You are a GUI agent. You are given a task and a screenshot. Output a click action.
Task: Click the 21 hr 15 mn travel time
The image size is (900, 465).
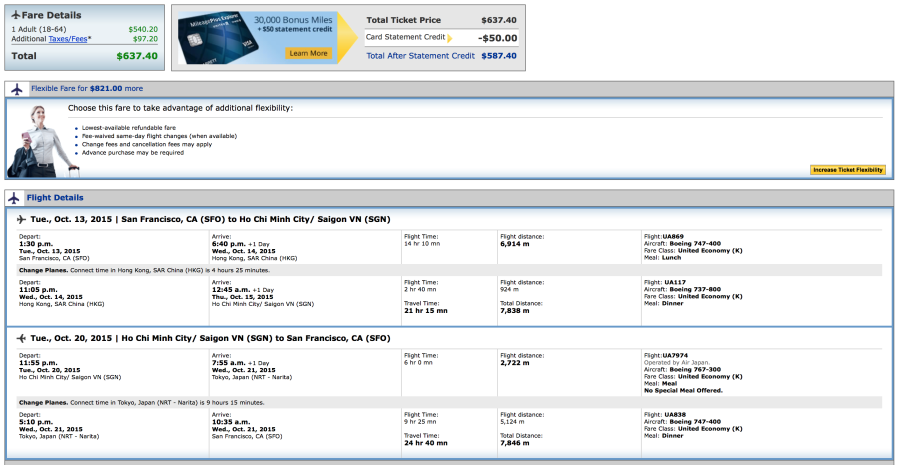426,311
